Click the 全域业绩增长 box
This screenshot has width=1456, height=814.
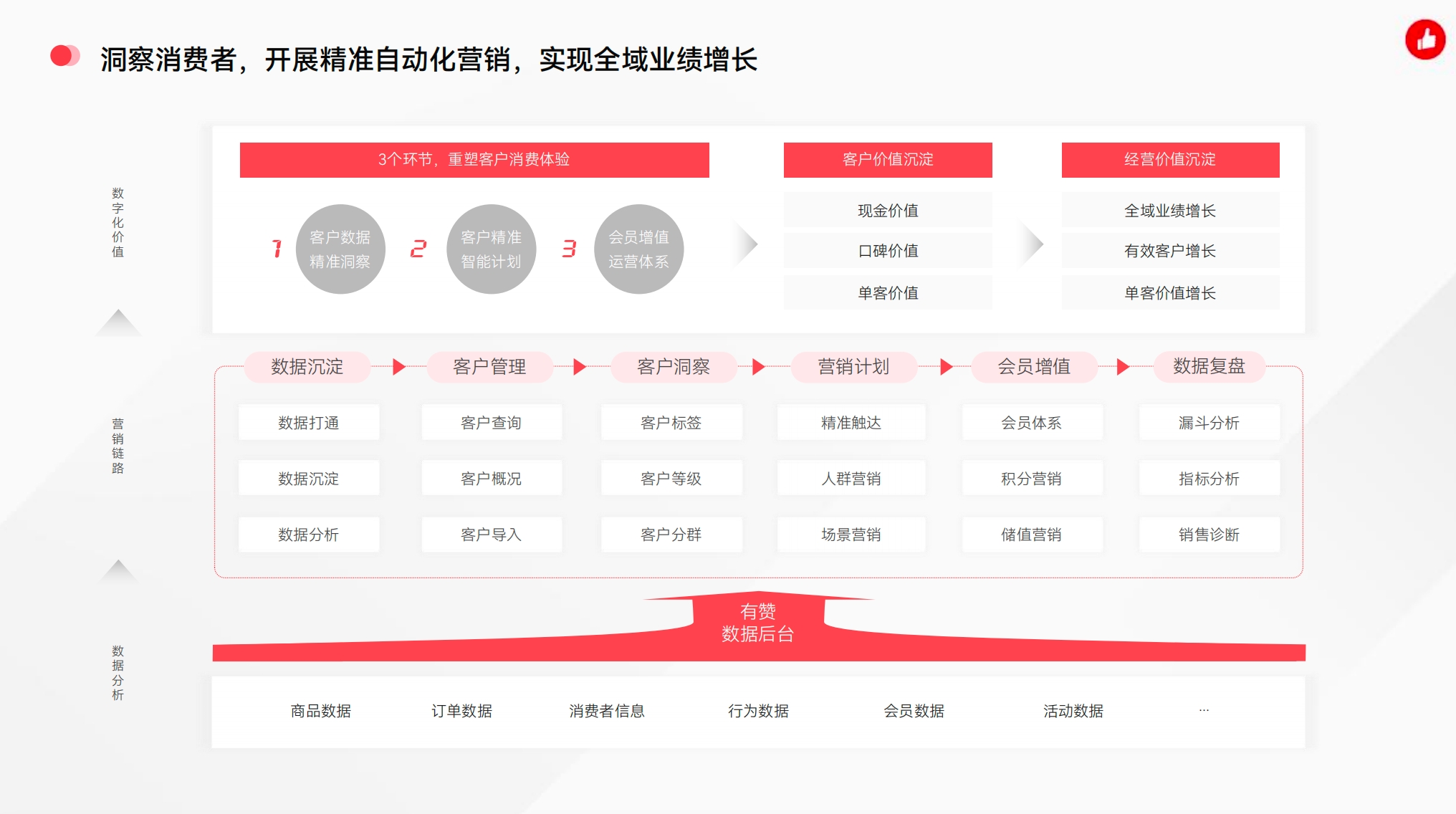click(1170, 211)
